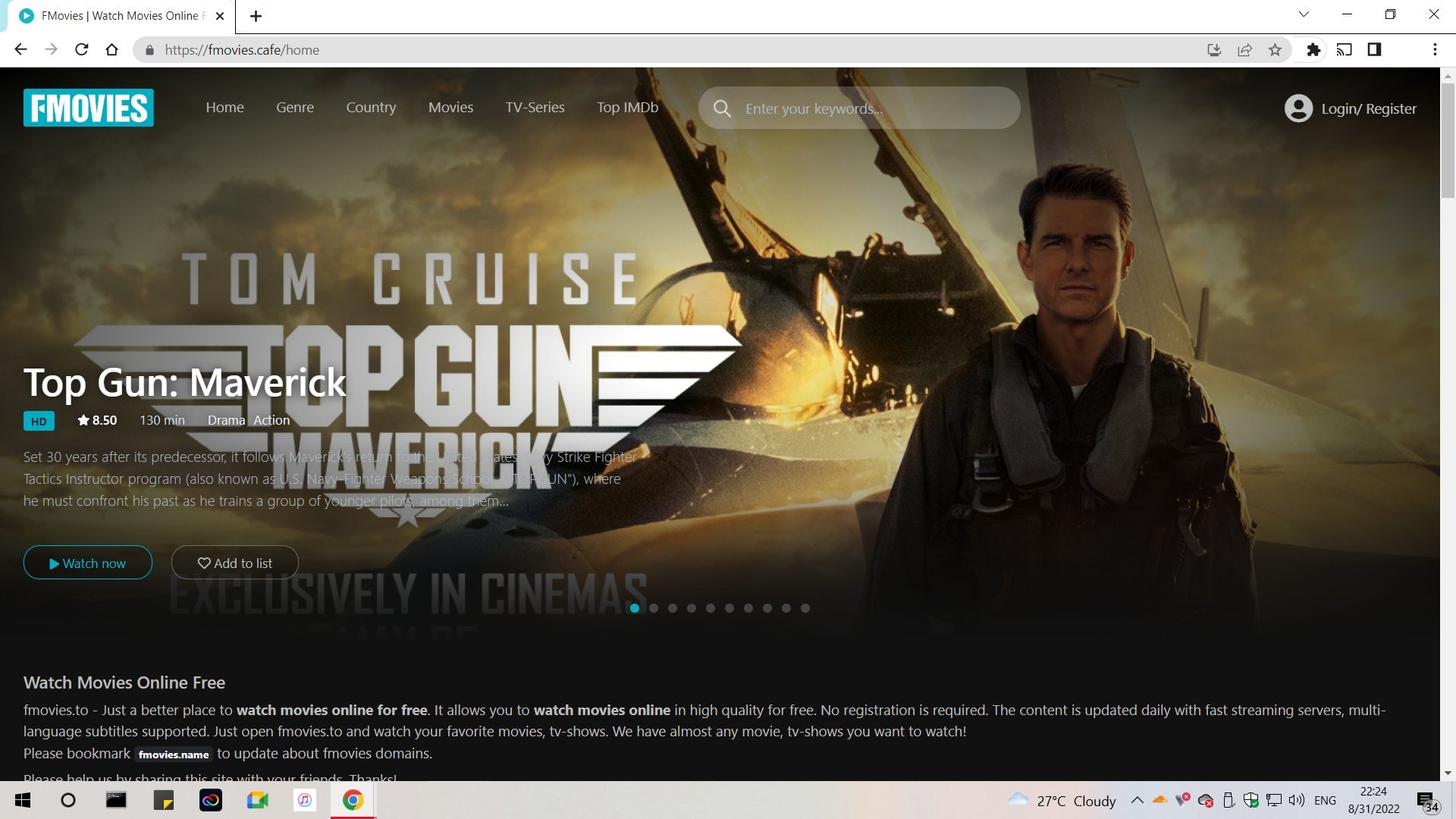
Task: Click the search magnifier icon
Action: click(722, 108)
